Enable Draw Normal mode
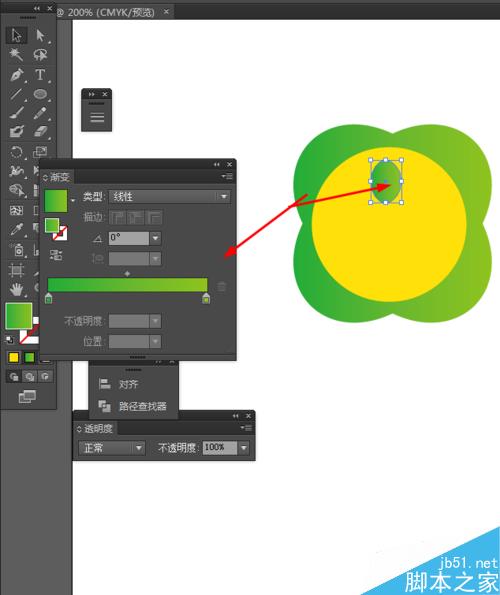500x595 pixels. pyautogui.click(x=14, y=377)
